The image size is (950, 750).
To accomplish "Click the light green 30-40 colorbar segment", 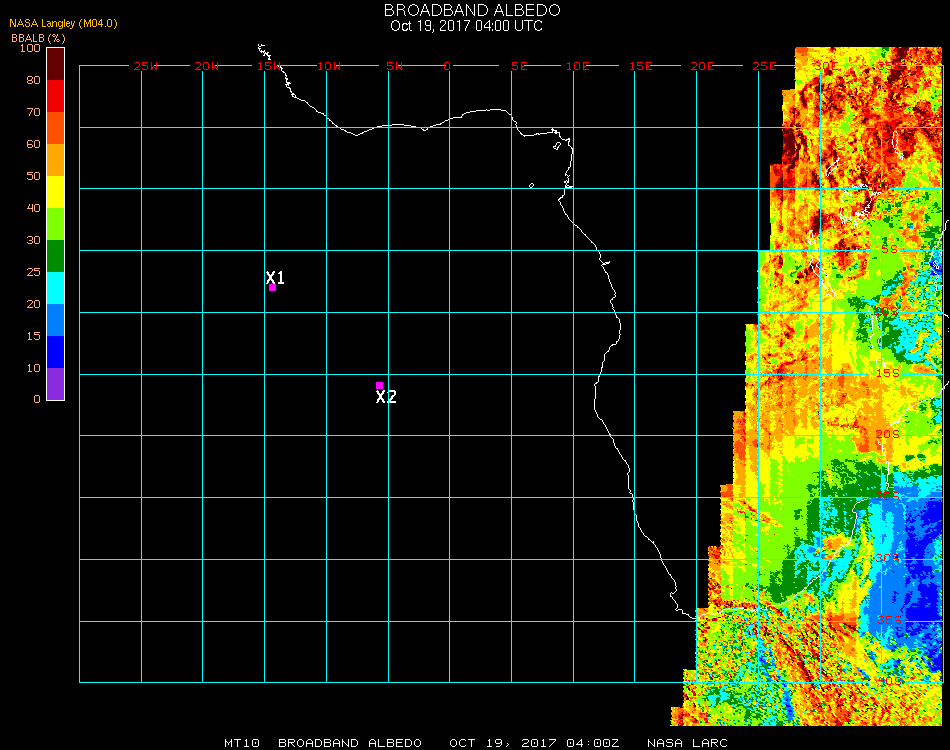I will tap(55, 224).
